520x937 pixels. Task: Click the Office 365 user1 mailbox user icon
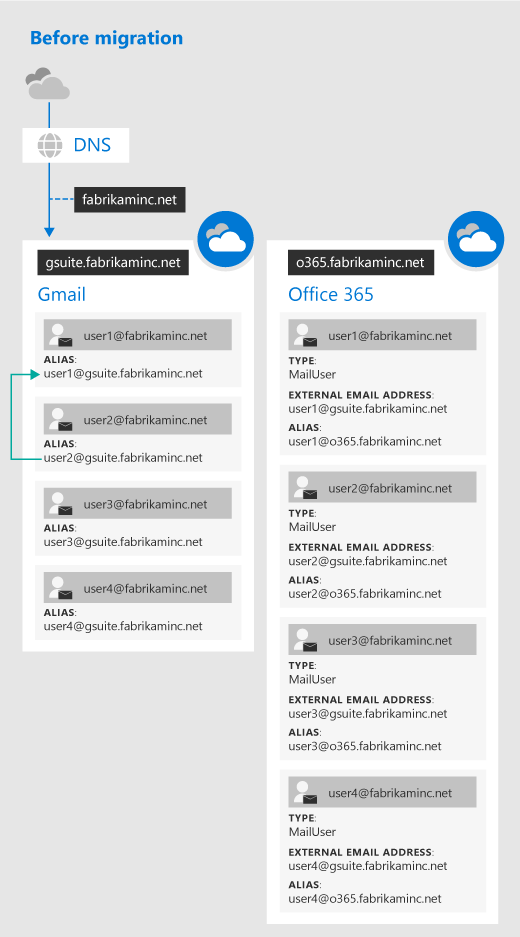coord(305,335)
